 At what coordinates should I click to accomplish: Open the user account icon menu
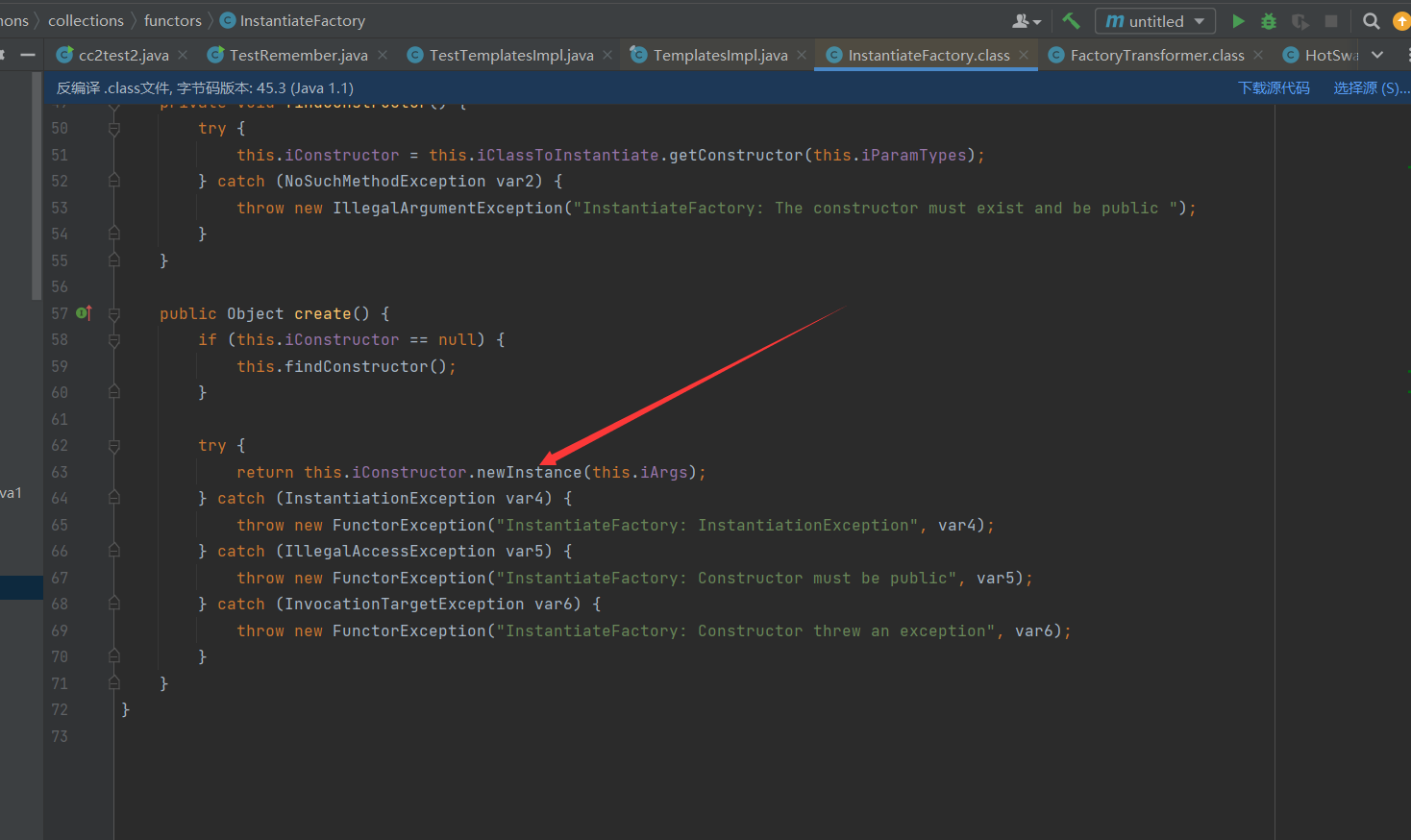1027,21
